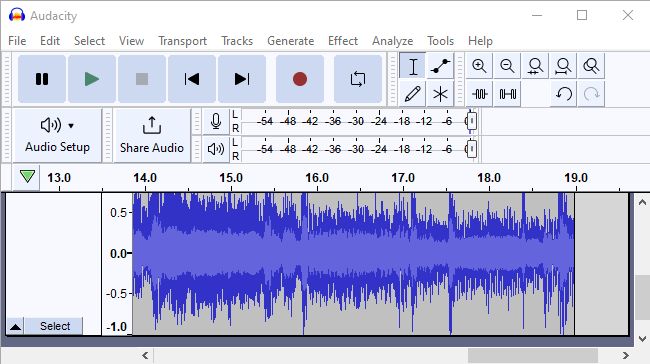The width and height of the screenshot is (650, 364).
Task: Open the View menu
Action: click(131, 41)
